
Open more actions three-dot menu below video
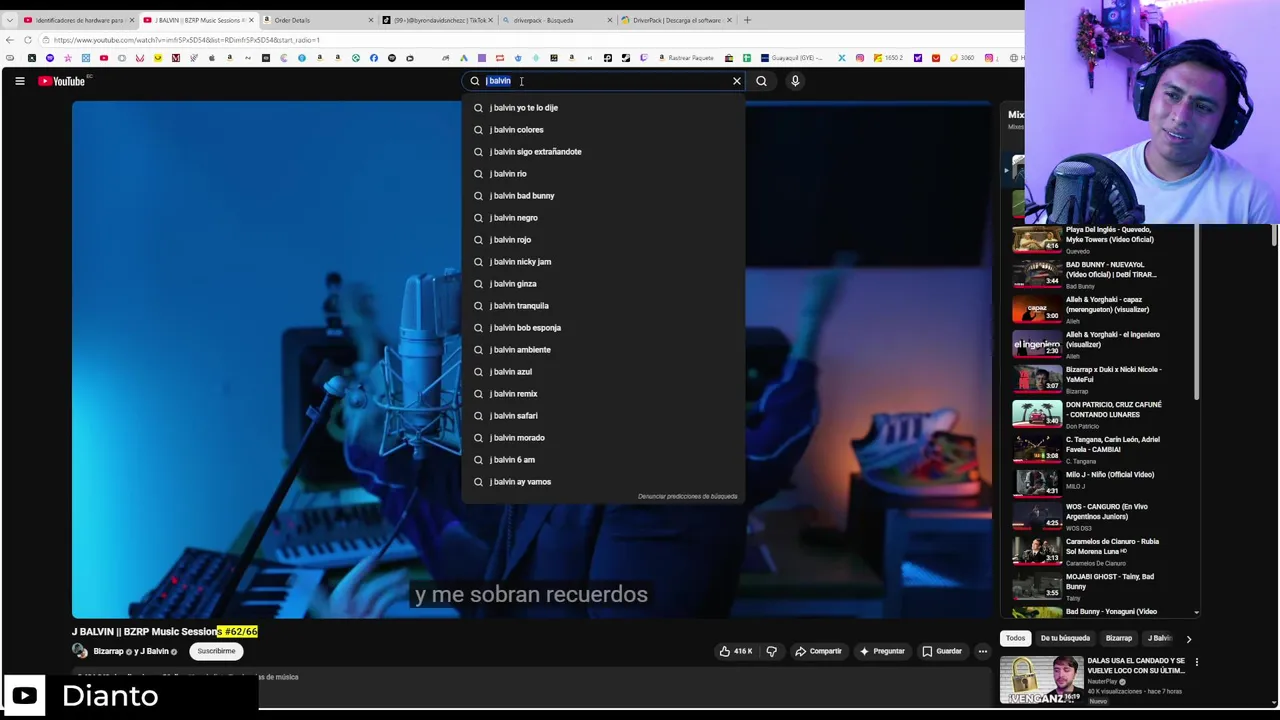[982, 651]
